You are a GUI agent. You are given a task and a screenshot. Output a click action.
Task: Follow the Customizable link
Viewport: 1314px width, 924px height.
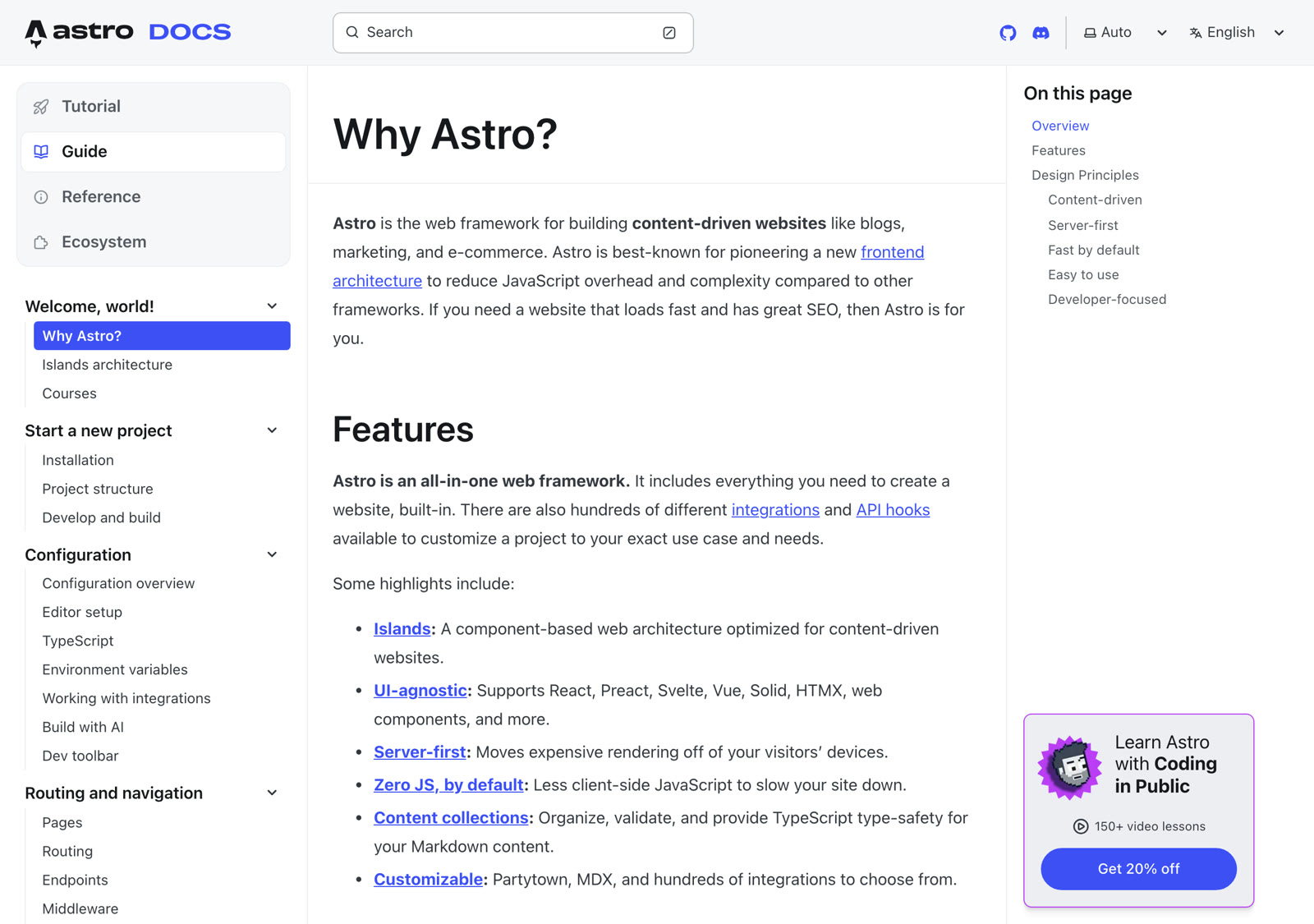428,880
